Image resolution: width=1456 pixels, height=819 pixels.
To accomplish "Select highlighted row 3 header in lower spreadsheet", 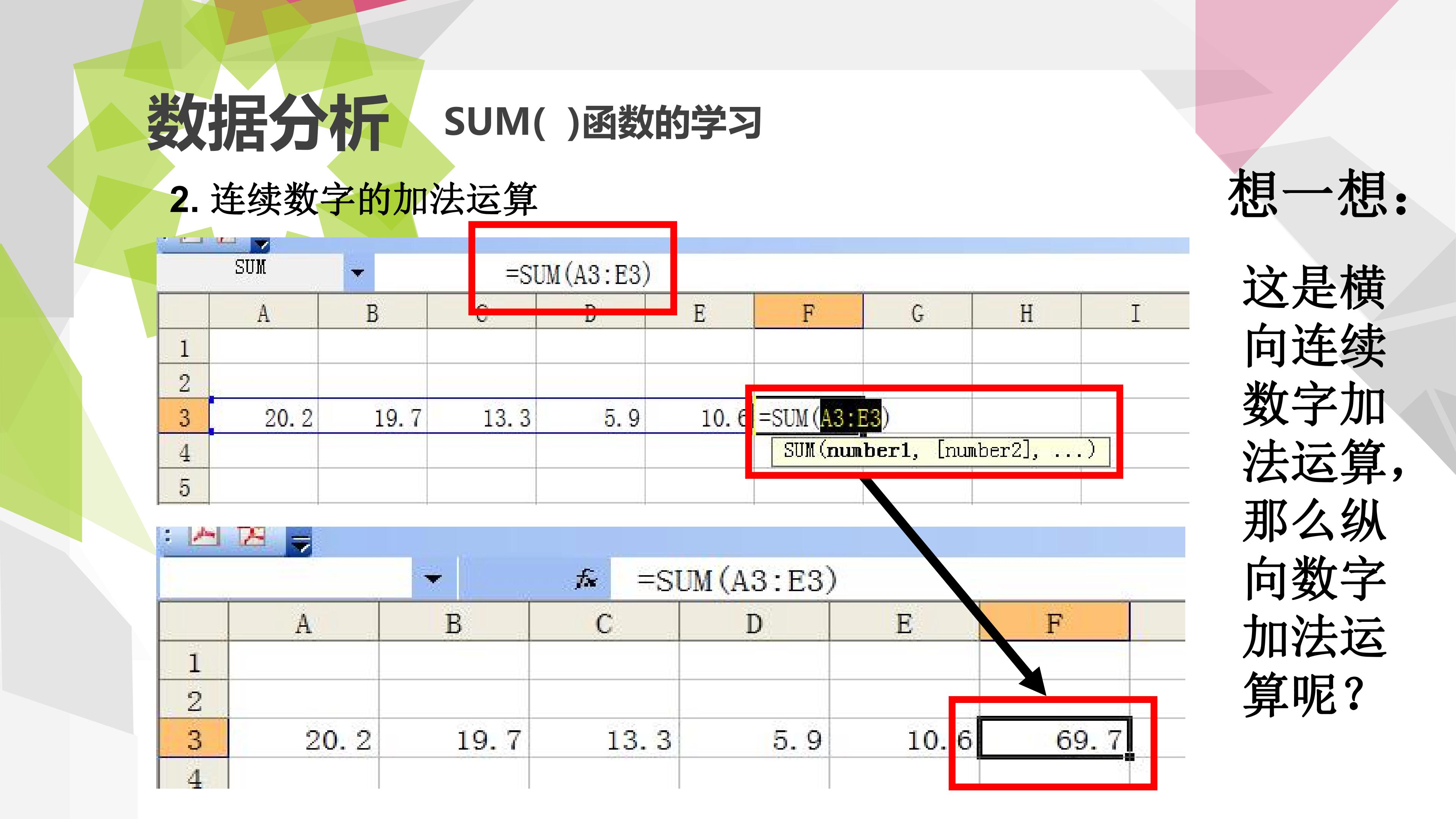I will pyautogui.click(x=194, y=738).
